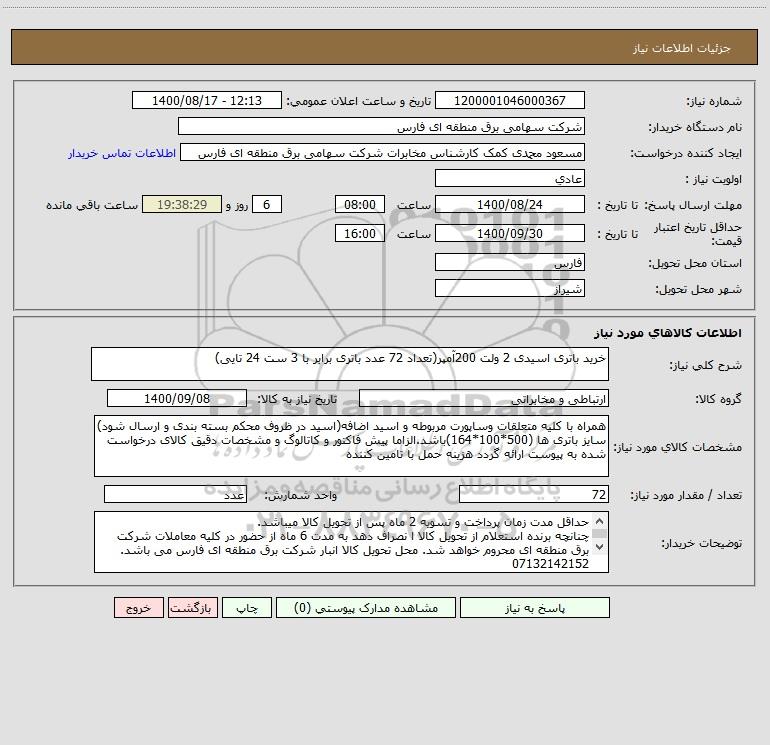
Task: Click quantity field showing 72
Action: 534,494
